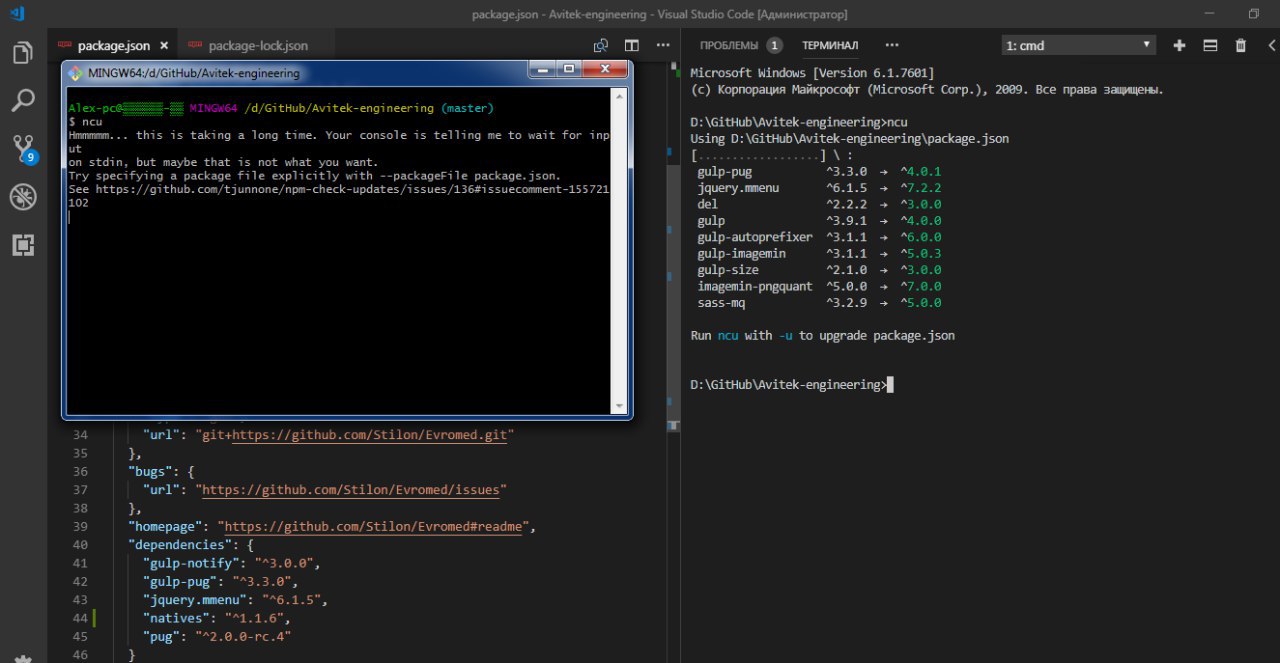Split the editor with the split icon
Viewport: 1280px width, 663px height.
[632, 46]
